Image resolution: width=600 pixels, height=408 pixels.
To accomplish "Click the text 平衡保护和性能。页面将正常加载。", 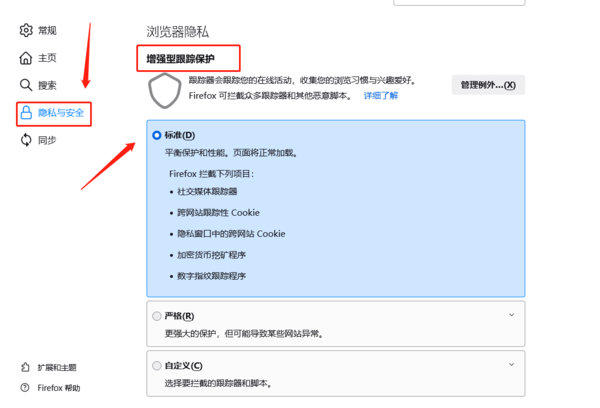I will coord(231,153).
